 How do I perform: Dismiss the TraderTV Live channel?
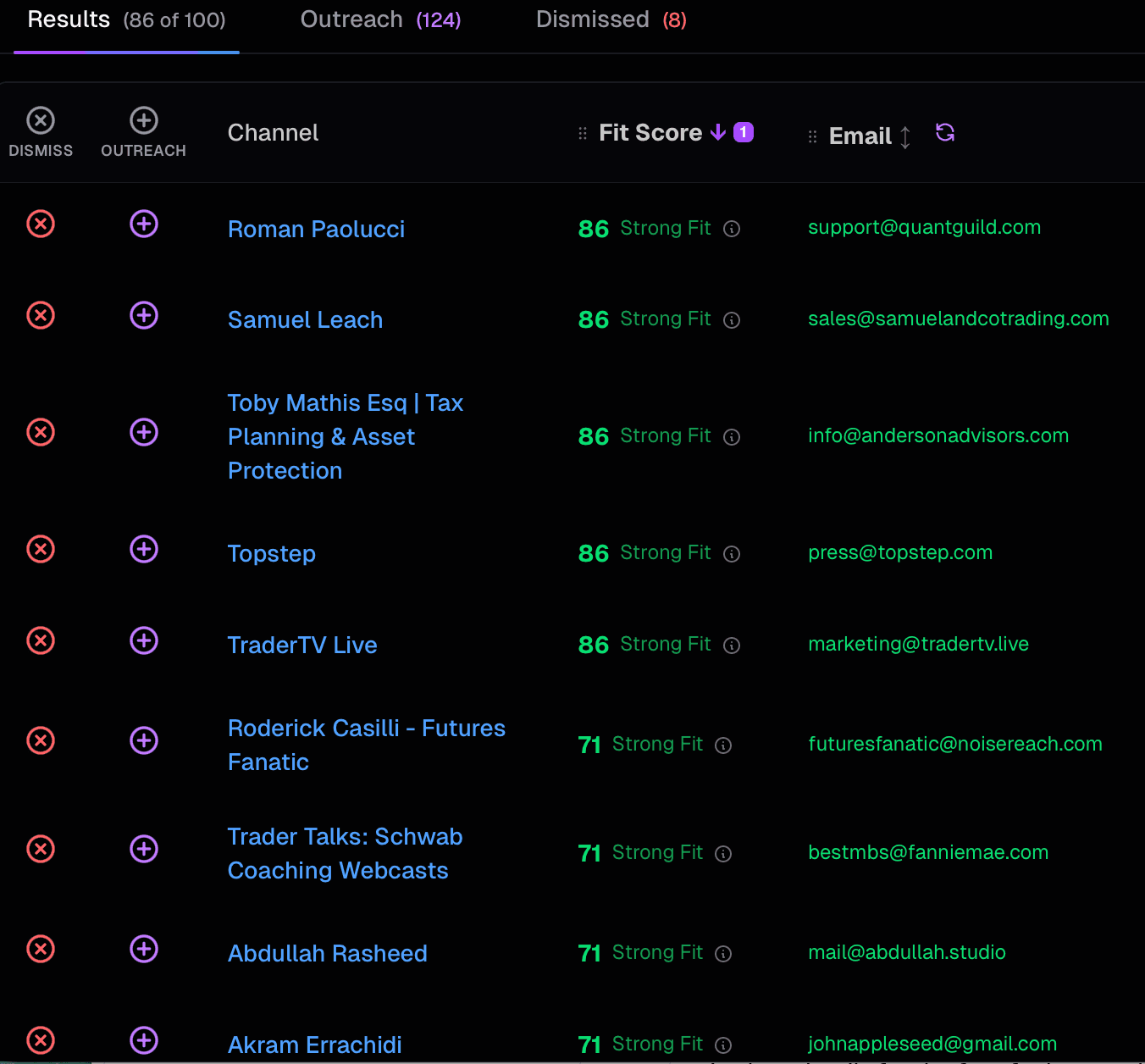pyautogui.click(x=41, y=640)
